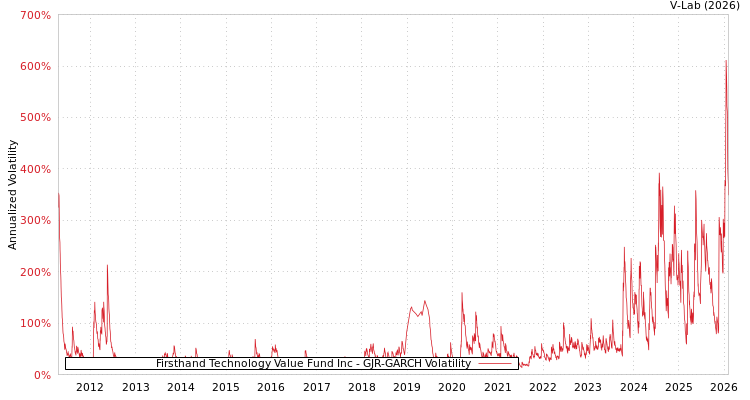
Task: Click the 0% y-axis label
Action: click(41, 375)
